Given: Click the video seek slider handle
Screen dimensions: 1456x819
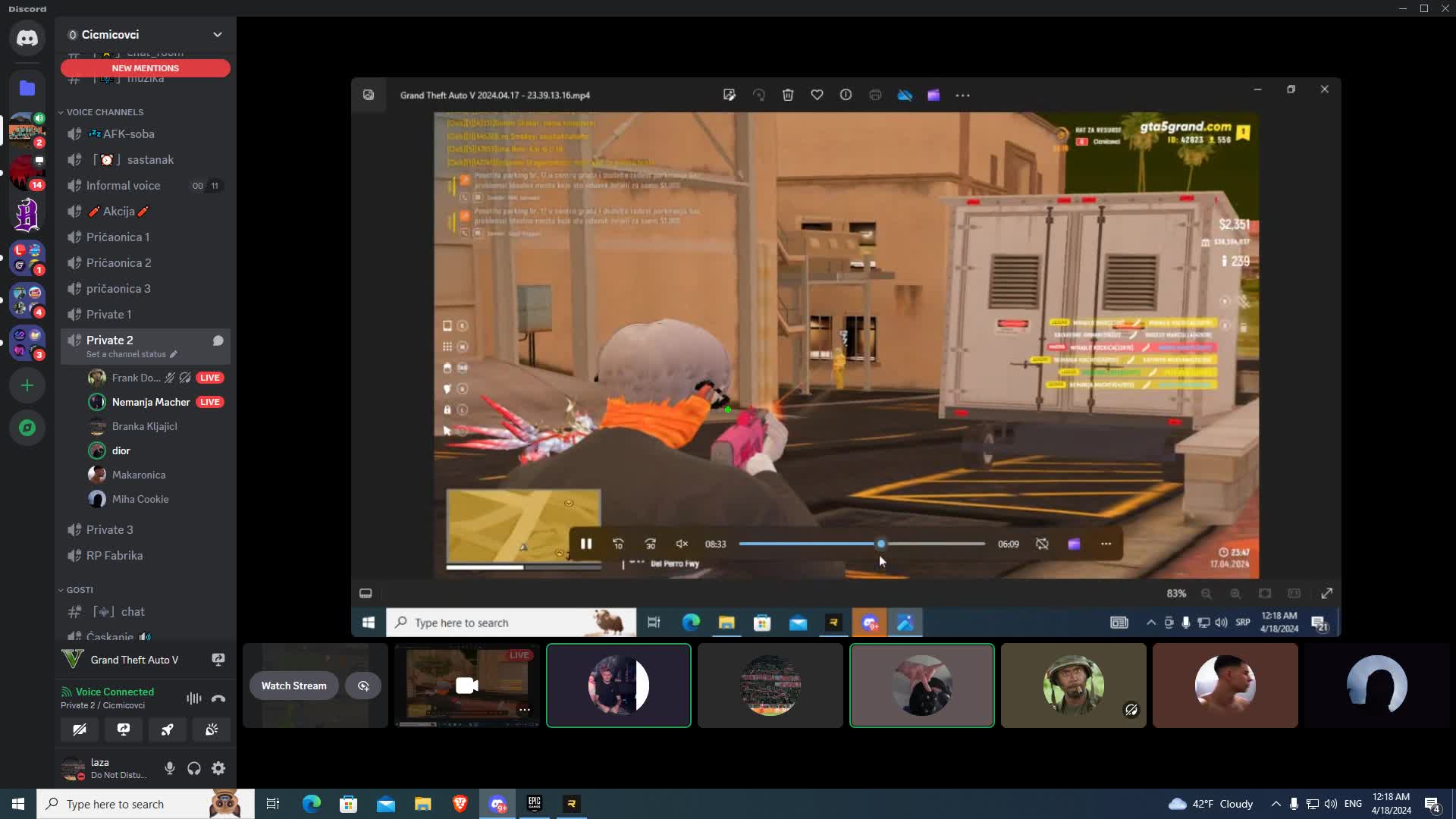Looking at the screenshot, I should [x=880, y=544].
